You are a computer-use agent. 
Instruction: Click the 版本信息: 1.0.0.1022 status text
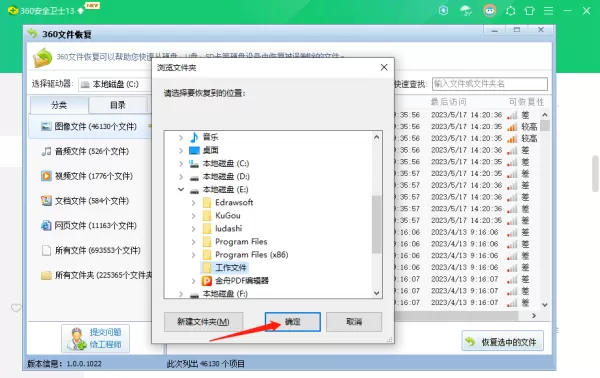(x=64, y=363)
